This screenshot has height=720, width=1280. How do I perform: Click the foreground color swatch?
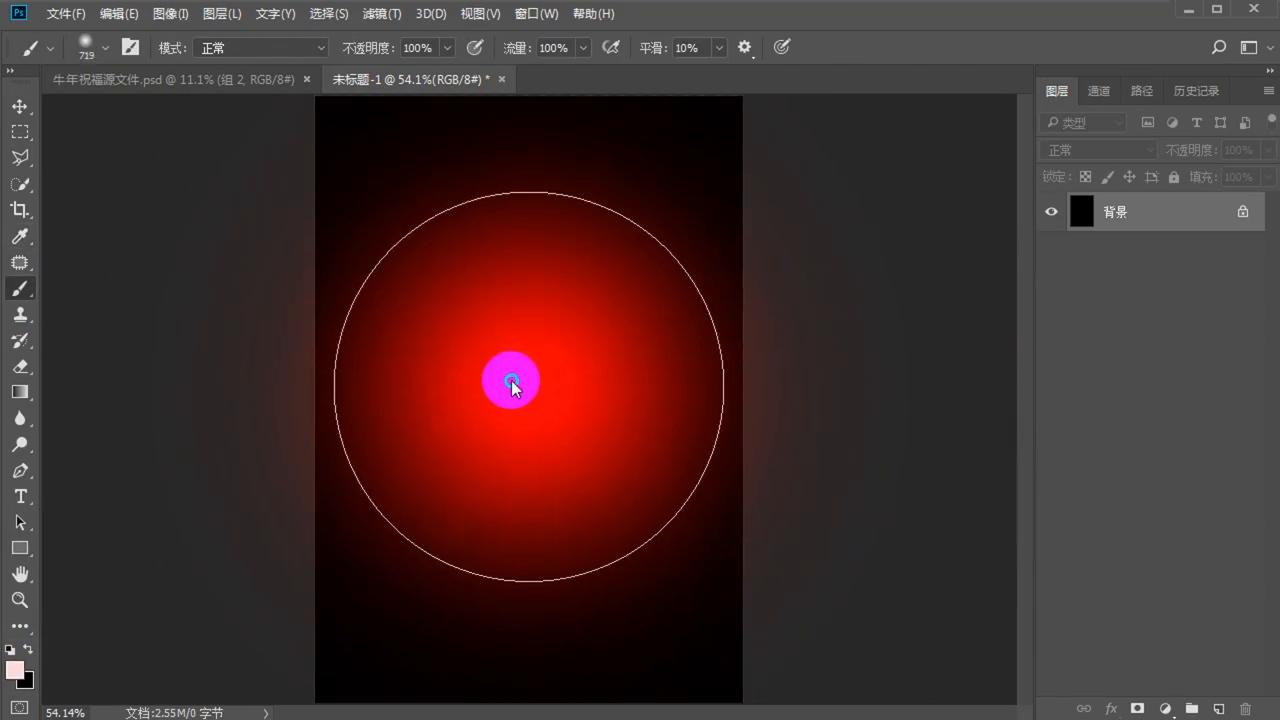[x=14, y=666]
